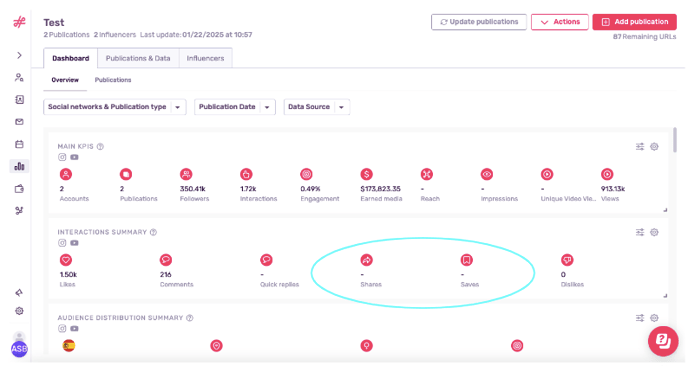Toggle the Instagram icon under Main KPIs
688x366 pixels.
tap(62, 157)
